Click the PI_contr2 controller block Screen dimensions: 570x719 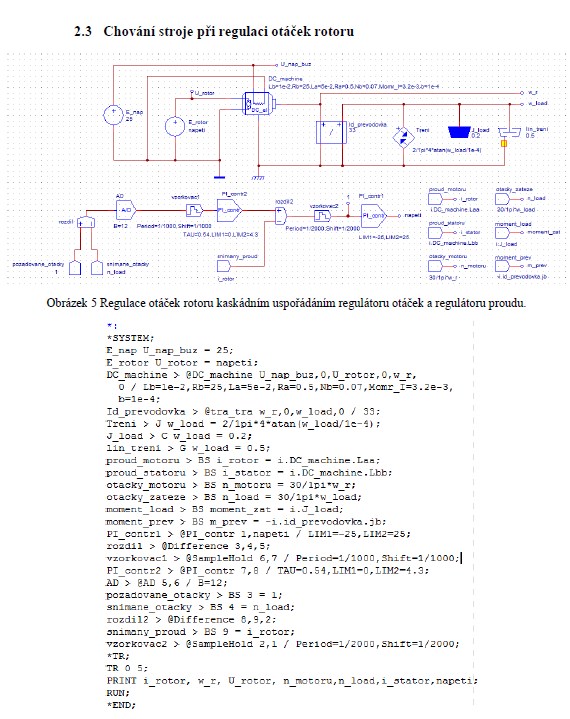229,210
